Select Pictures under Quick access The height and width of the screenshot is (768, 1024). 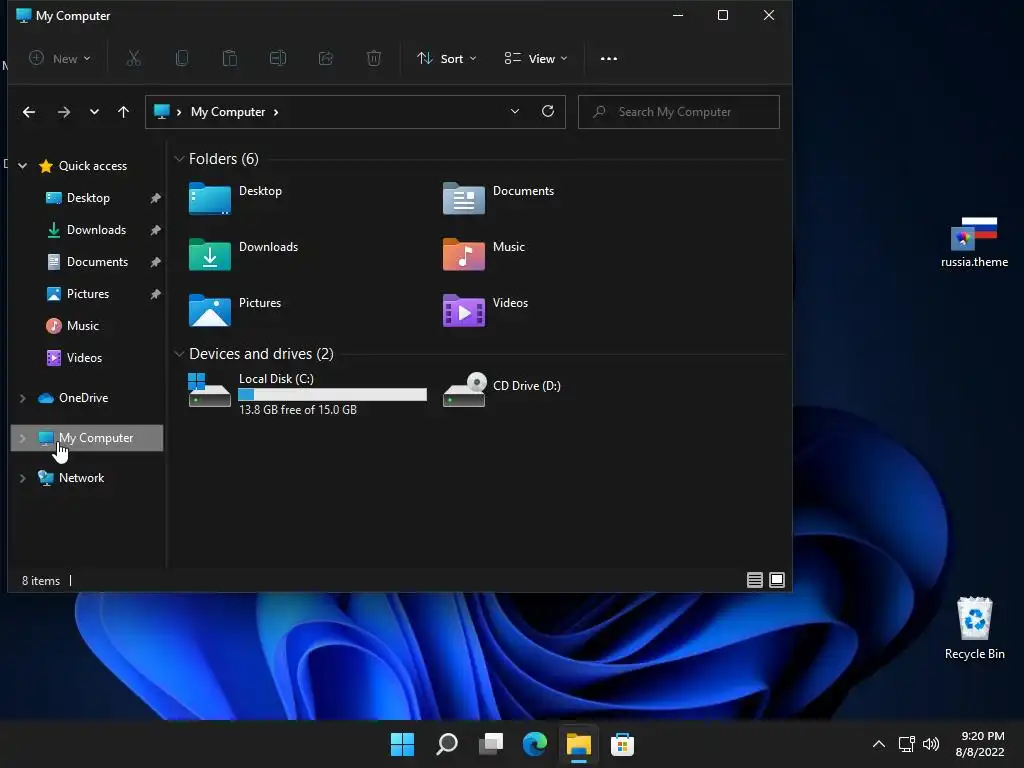[x=87, y=294]
